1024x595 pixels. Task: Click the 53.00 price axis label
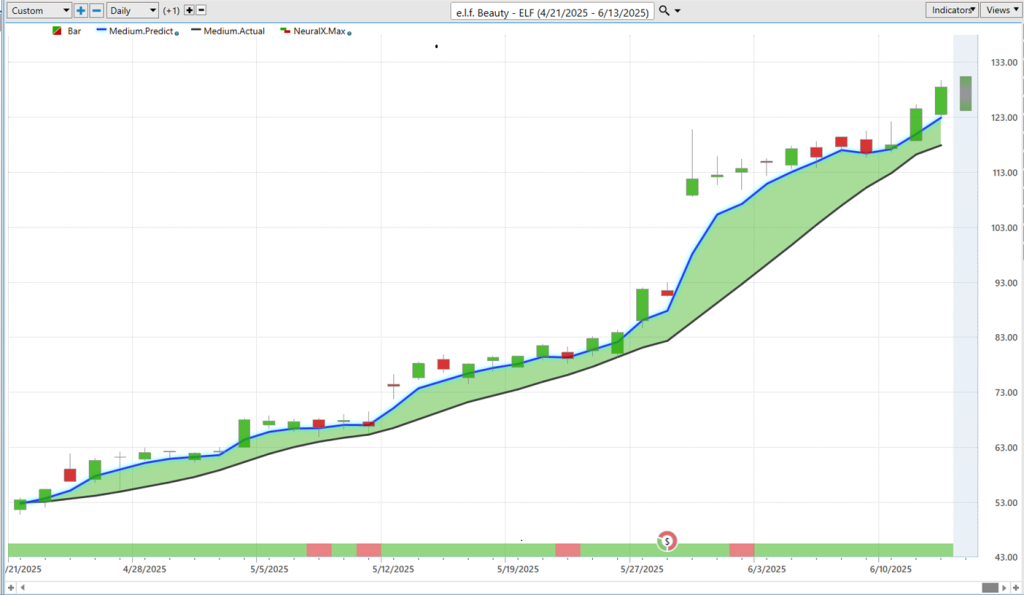(1004, 503)
